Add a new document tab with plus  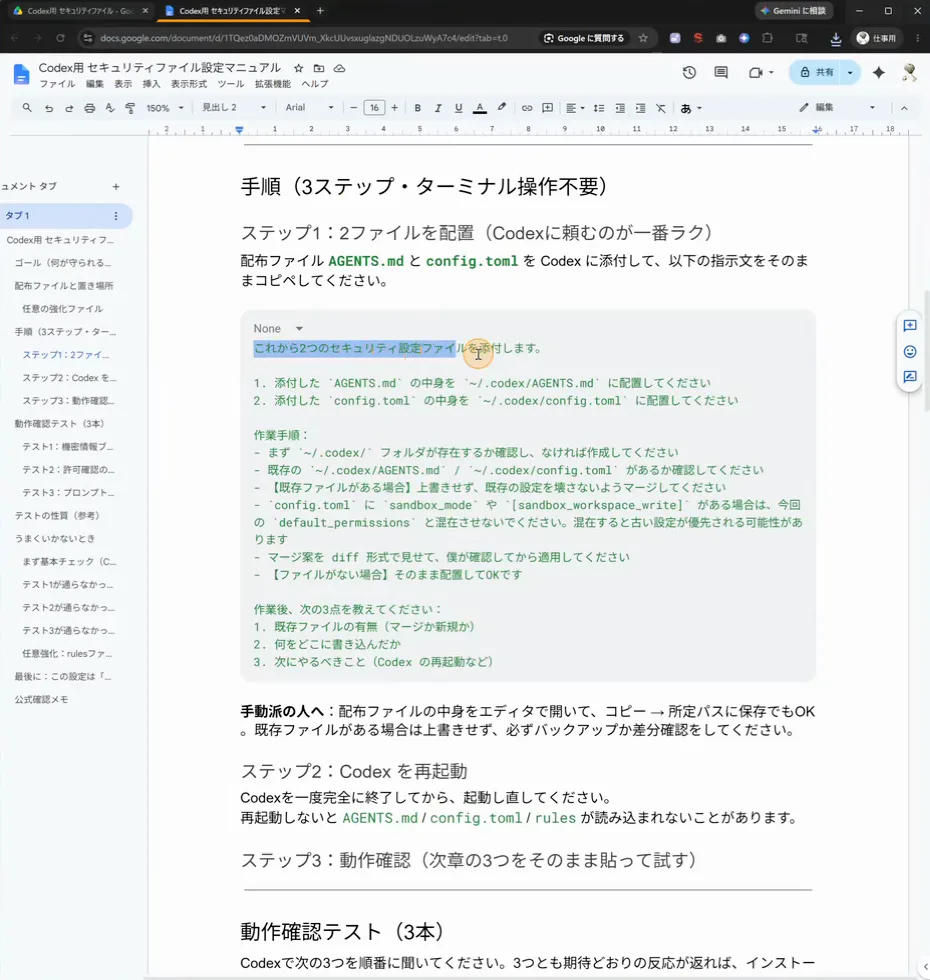coord(116,186)
